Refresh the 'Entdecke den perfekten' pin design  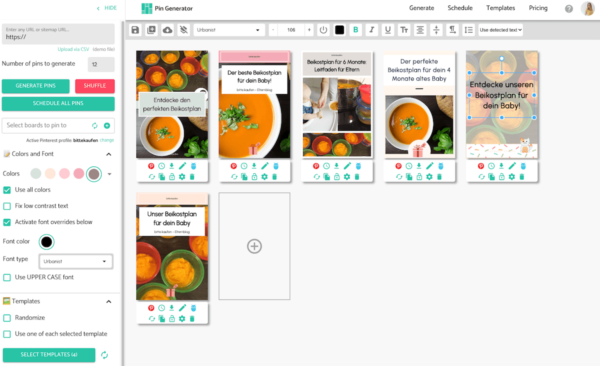click(x=152, y=176)
